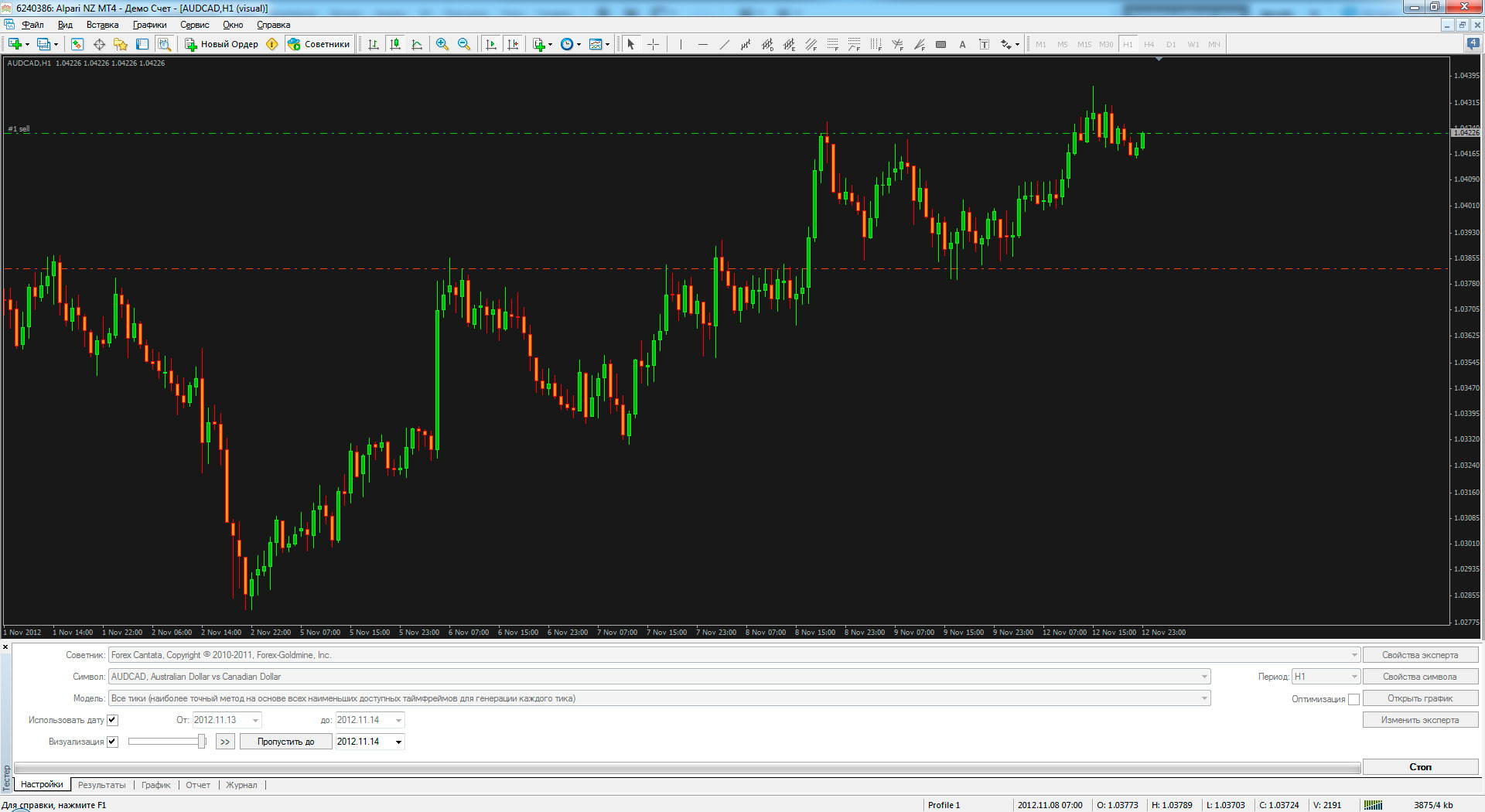Open the Navigator star folder icon
The width and height of the screenshot is (1485, 812).
pos(121,44)
